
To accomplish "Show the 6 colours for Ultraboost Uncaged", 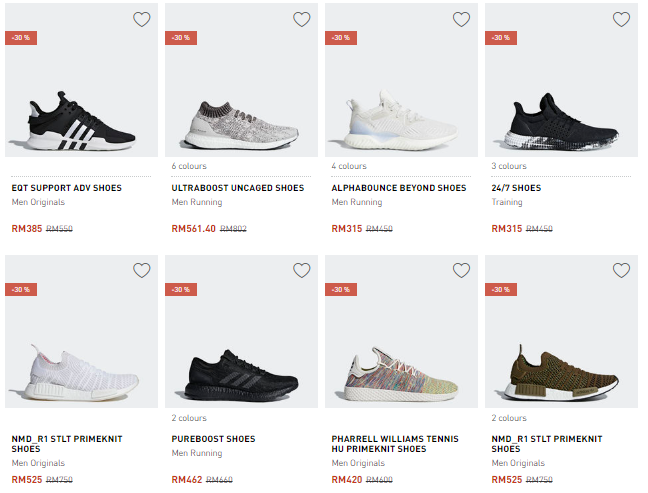I will tap(189, 166).
